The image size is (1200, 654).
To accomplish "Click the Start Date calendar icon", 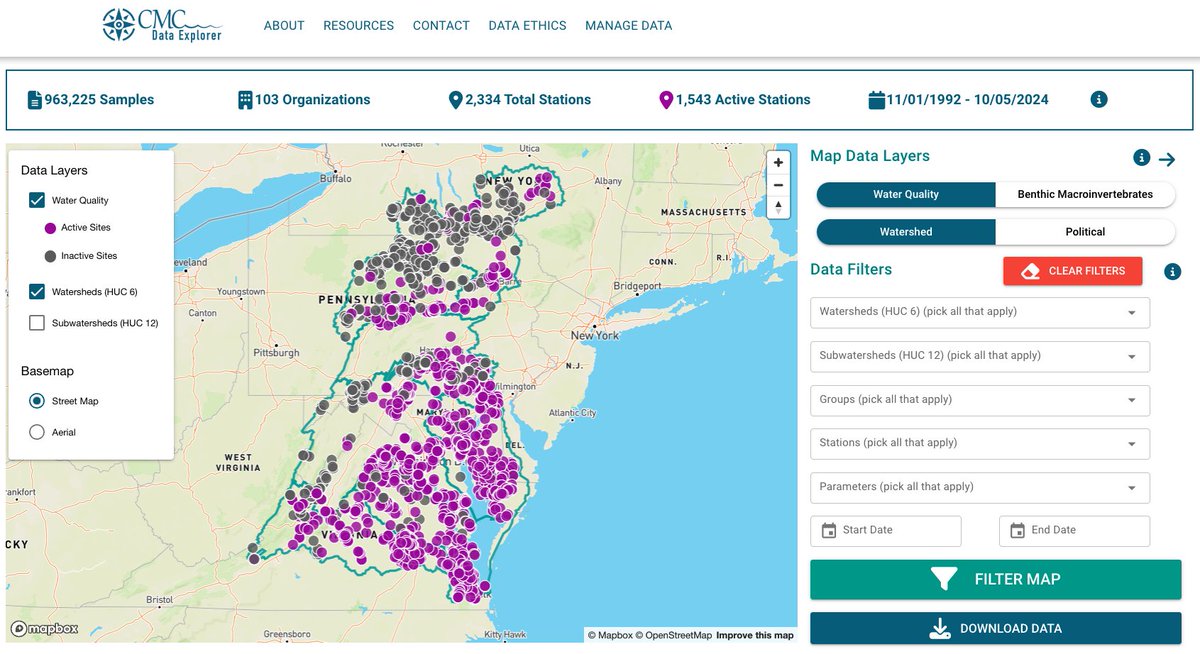I will tap(828, 530).
